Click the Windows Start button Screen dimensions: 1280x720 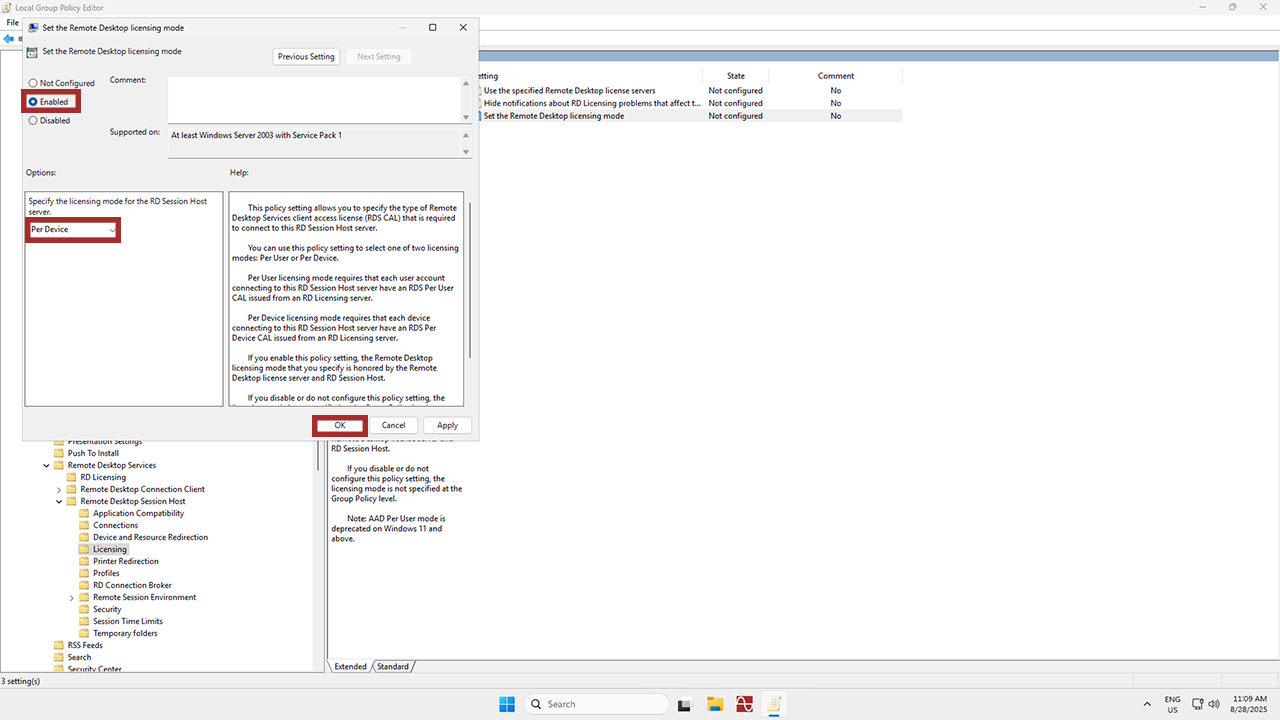[x=507, y=704]
